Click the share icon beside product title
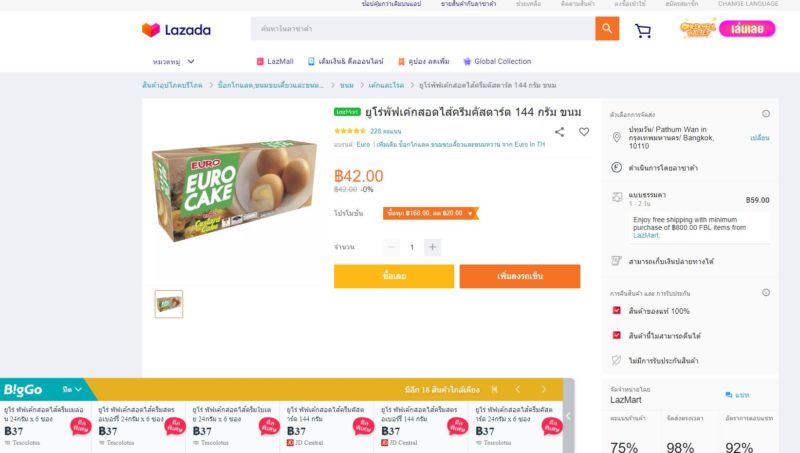This screenshot has height=453, width=800. pyautogui.click(x=560, y=132)
